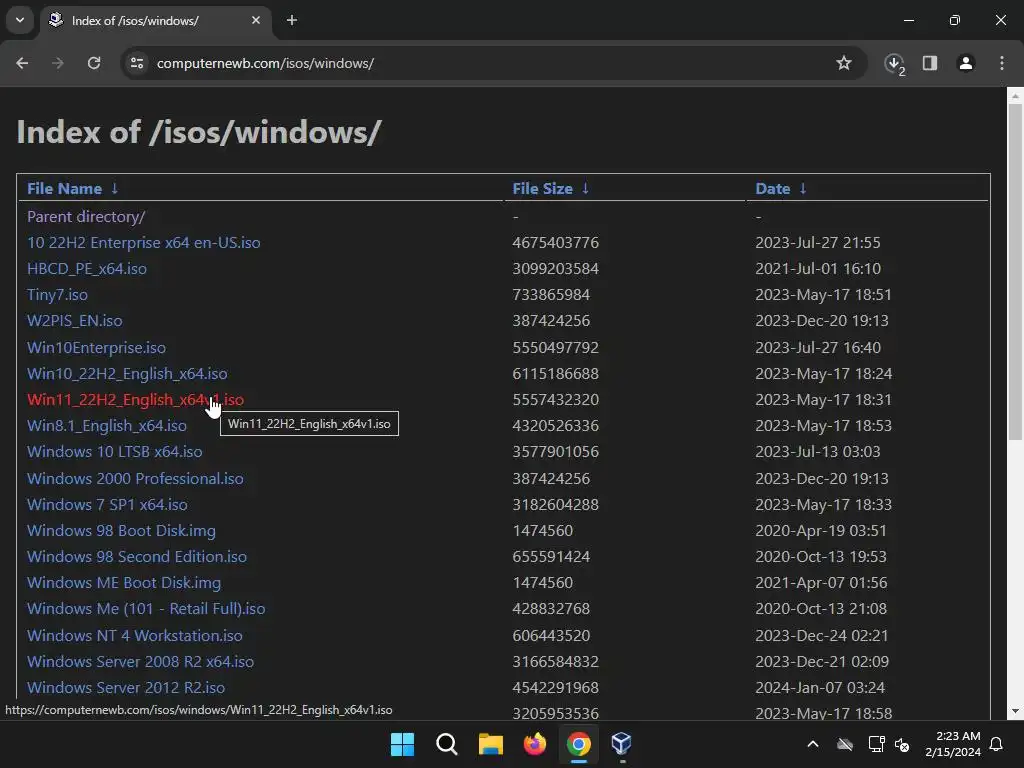Click the browser forward arrow
This screenshot has width=1024, height=768.
point(58,63)
